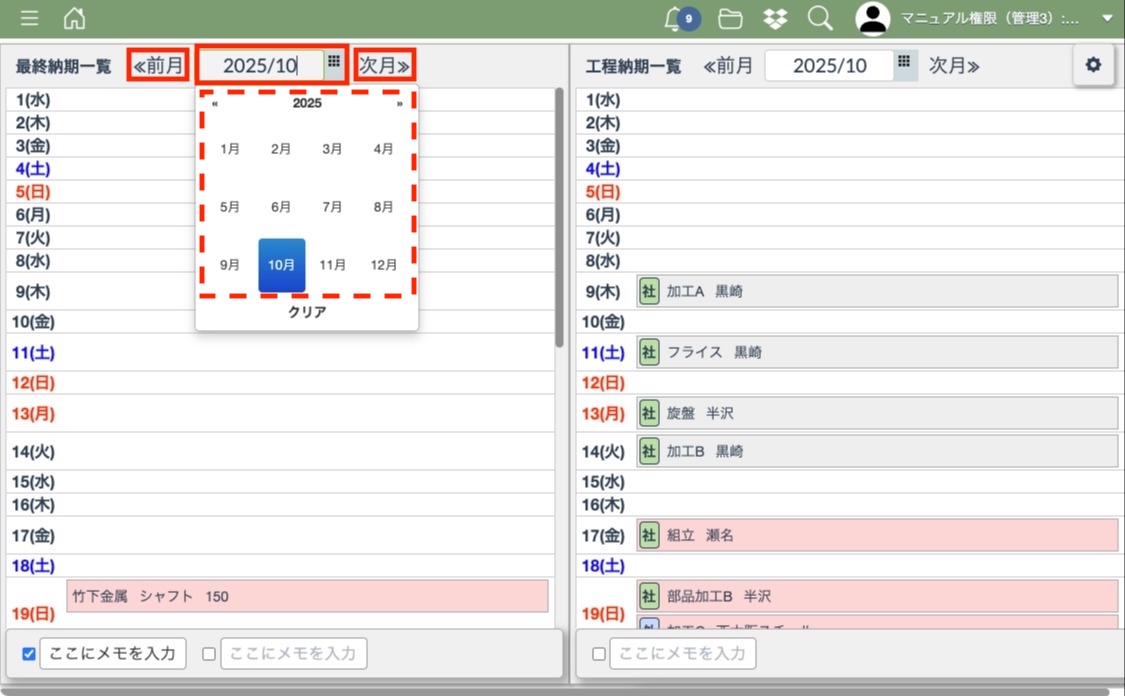
Task: Click the Dropbox icon
Action: [x=775, y=18]
